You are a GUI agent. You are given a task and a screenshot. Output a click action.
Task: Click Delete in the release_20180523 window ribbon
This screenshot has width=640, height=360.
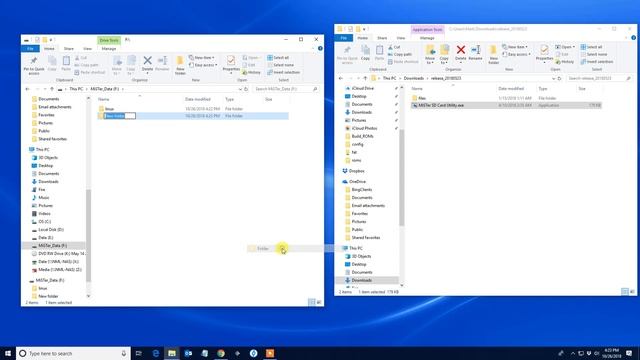(460, 53)
